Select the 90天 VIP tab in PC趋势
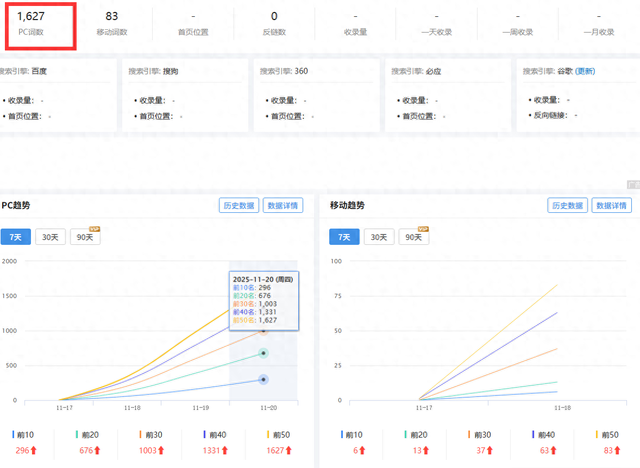The height and width of the screenshot is (468, 640). (x=85, y=237)
